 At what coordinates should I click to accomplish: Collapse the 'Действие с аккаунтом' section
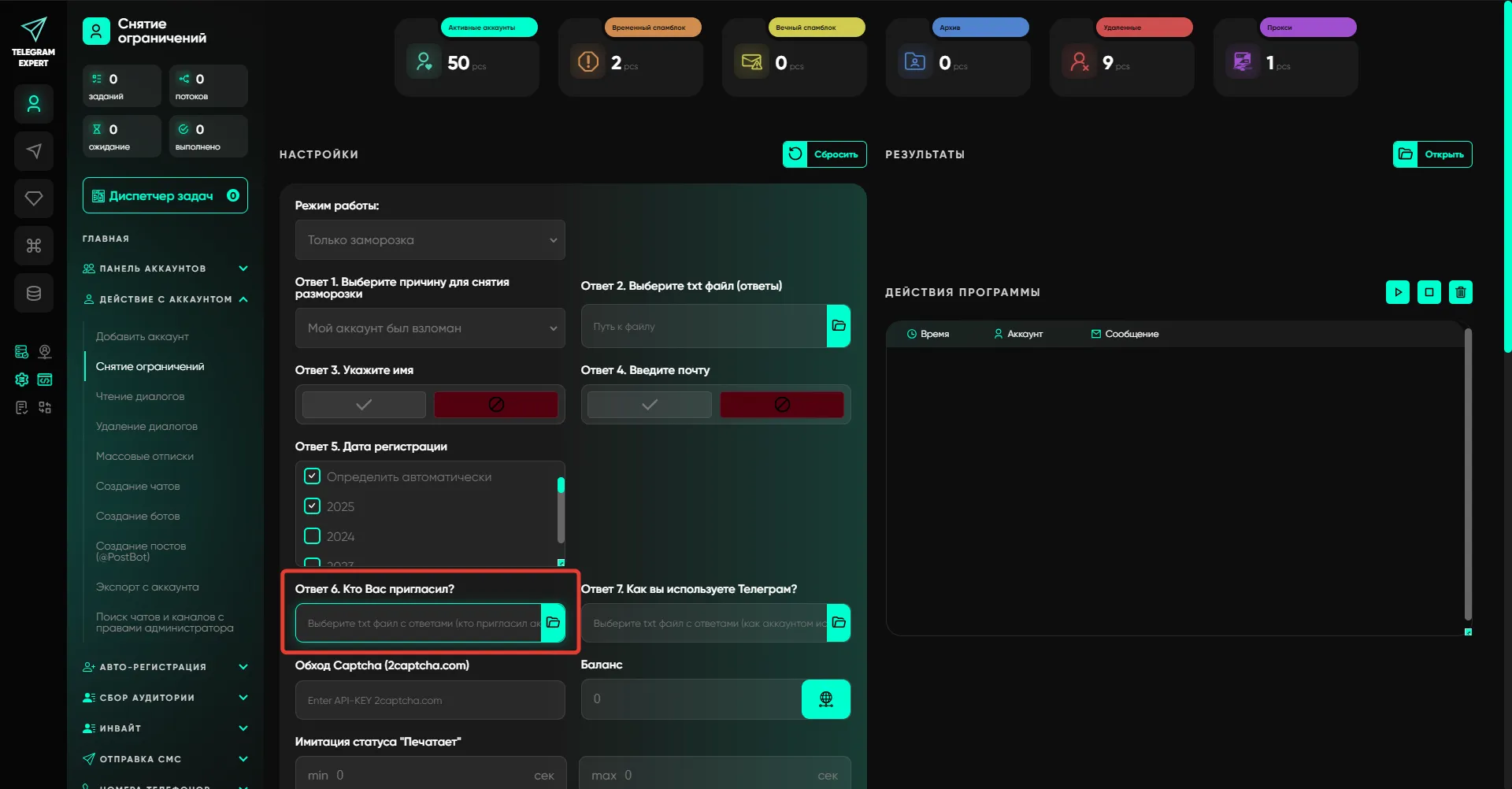(x=165, y=299)
